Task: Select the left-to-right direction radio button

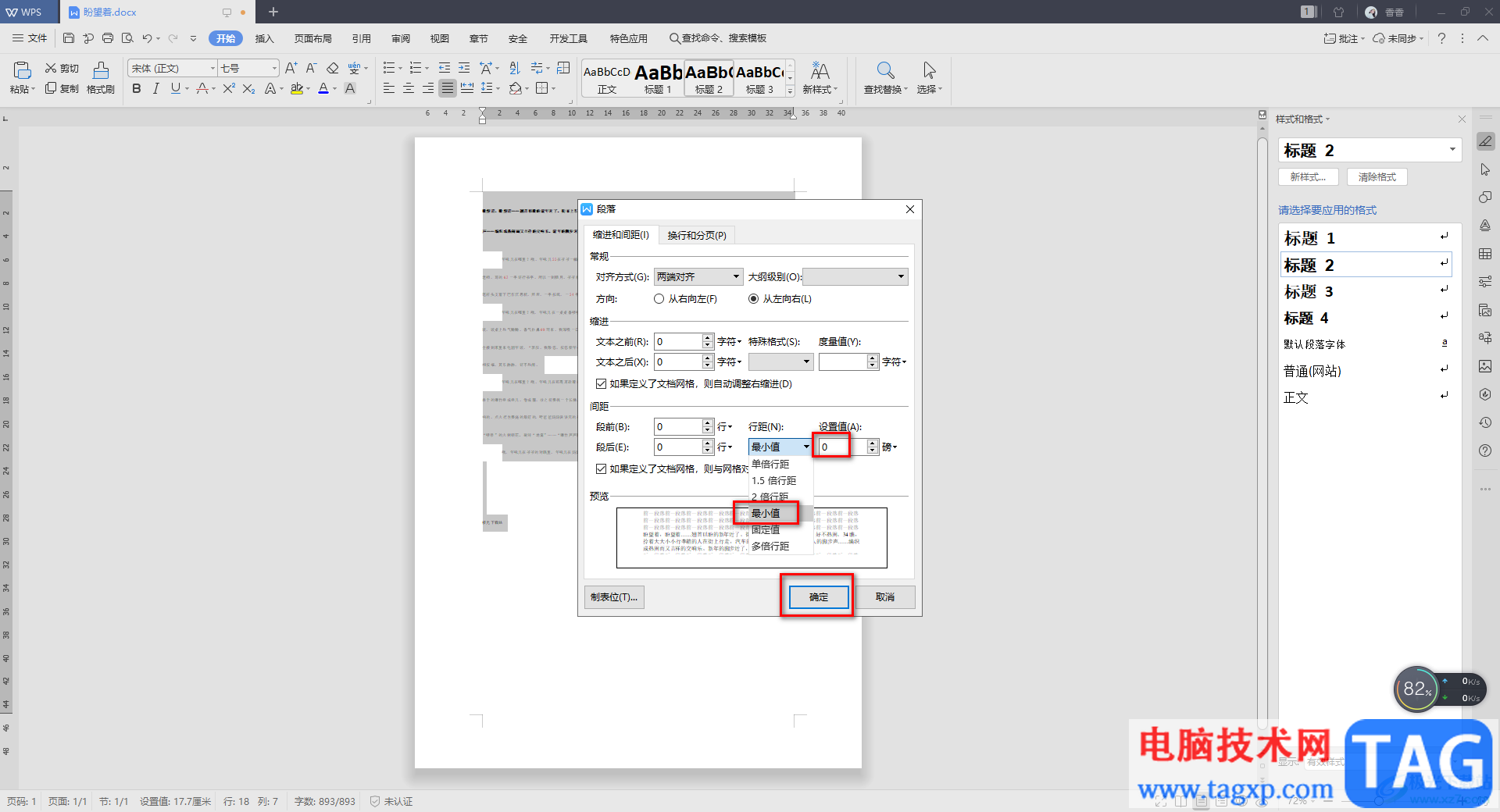Action: click(754, 299)
